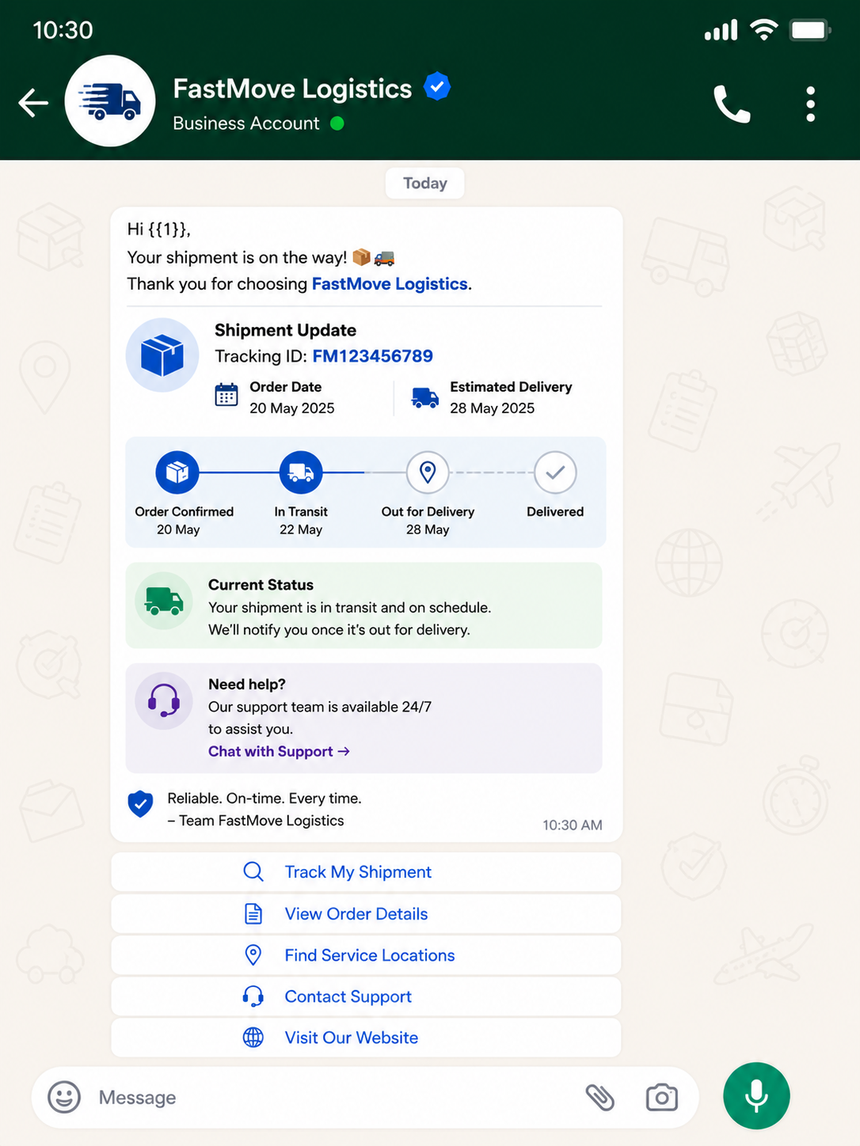Tap Track My Shipment button

click(x=366, y=872)
